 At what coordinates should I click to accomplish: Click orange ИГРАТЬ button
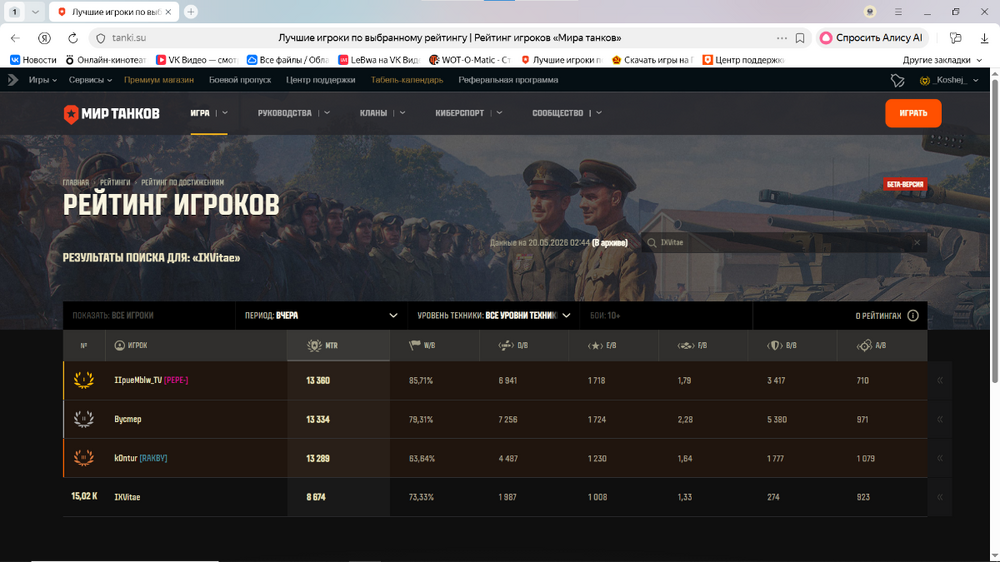point(913,113)
